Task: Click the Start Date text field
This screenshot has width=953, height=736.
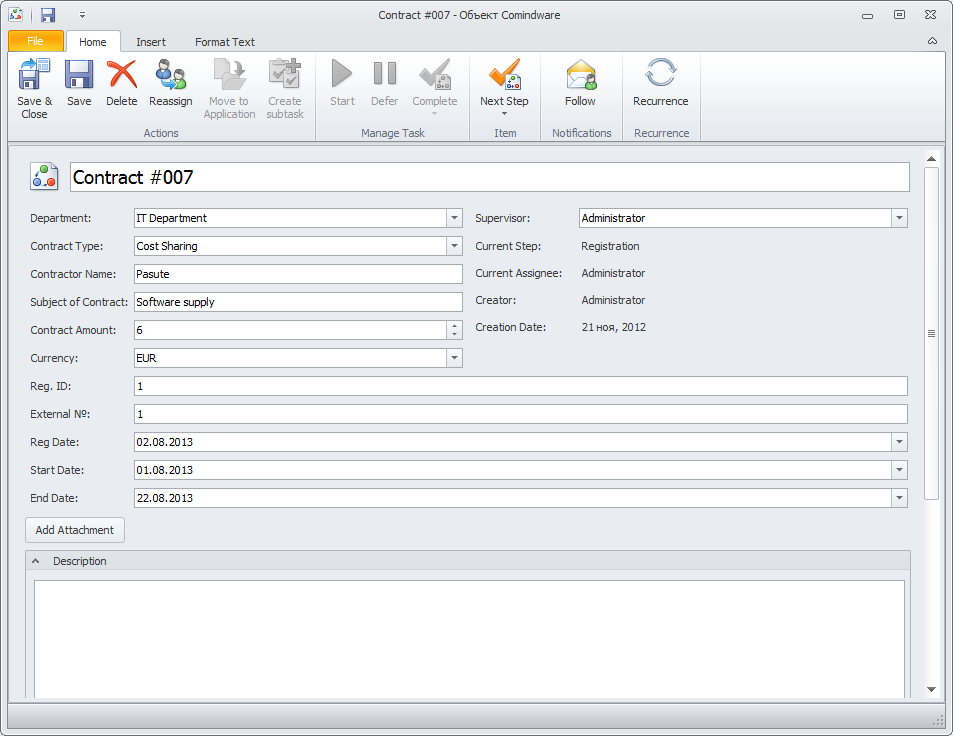Action: pyautogui.click(x=512, y=470)
